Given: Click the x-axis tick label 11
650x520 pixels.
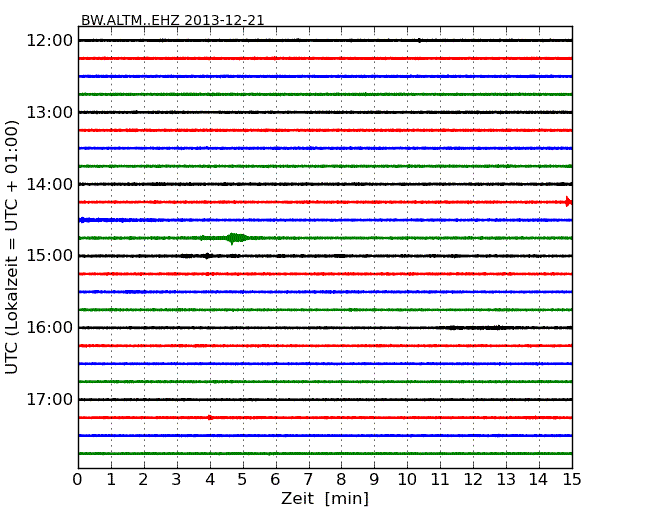Looking at the screenshot, I should click(440, 480).
